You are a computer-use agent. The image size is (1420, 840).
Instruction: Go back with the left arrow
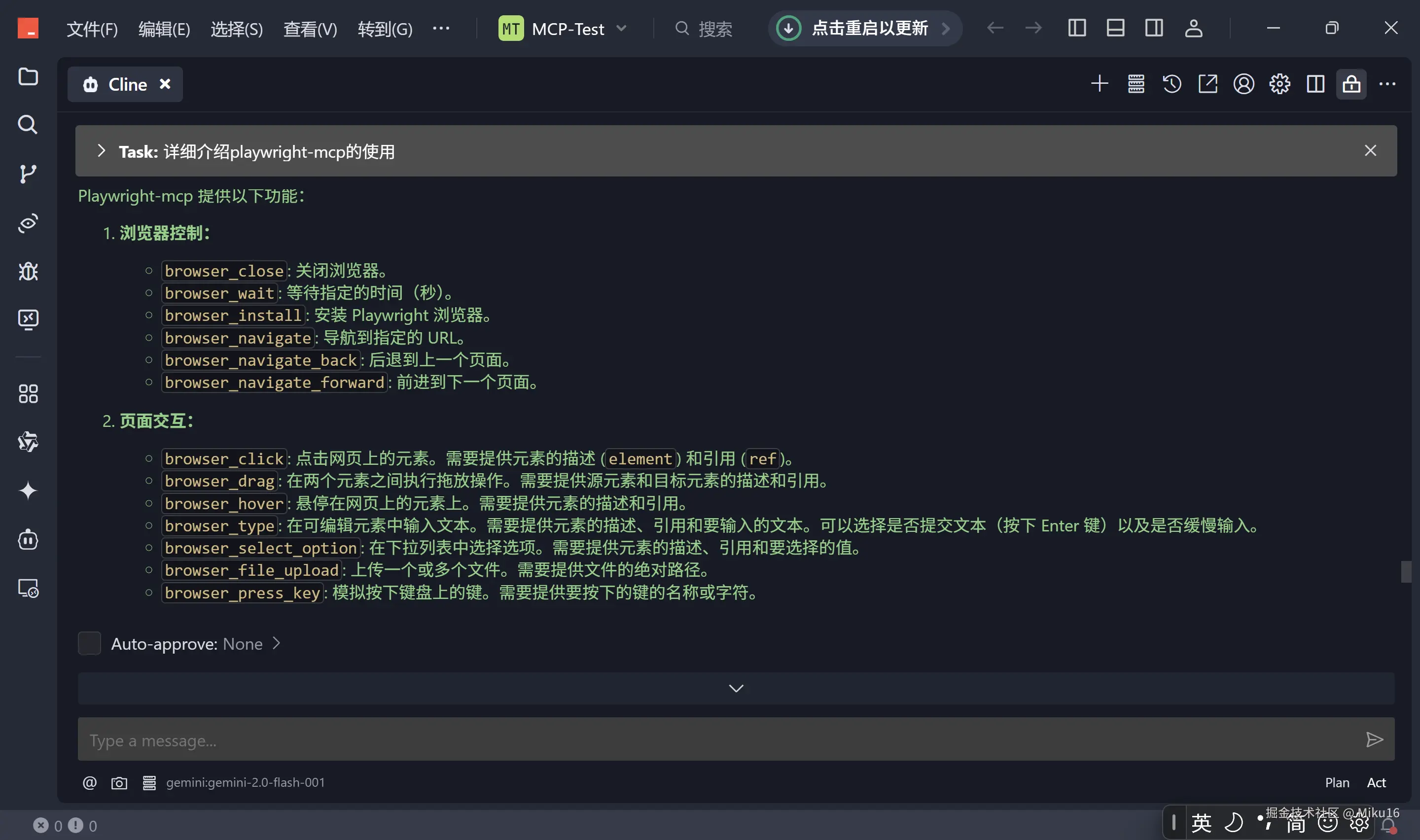[x=995, y=28]
